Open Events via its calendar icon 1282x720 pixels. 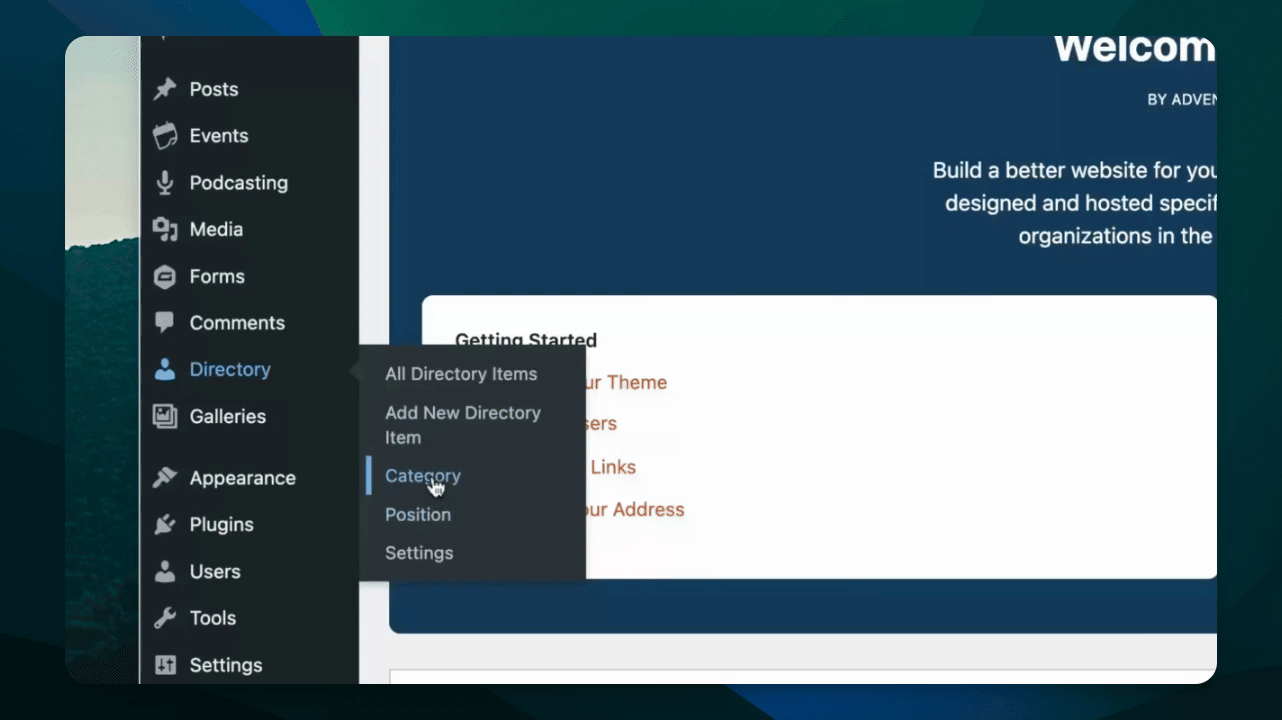(165, 136)
